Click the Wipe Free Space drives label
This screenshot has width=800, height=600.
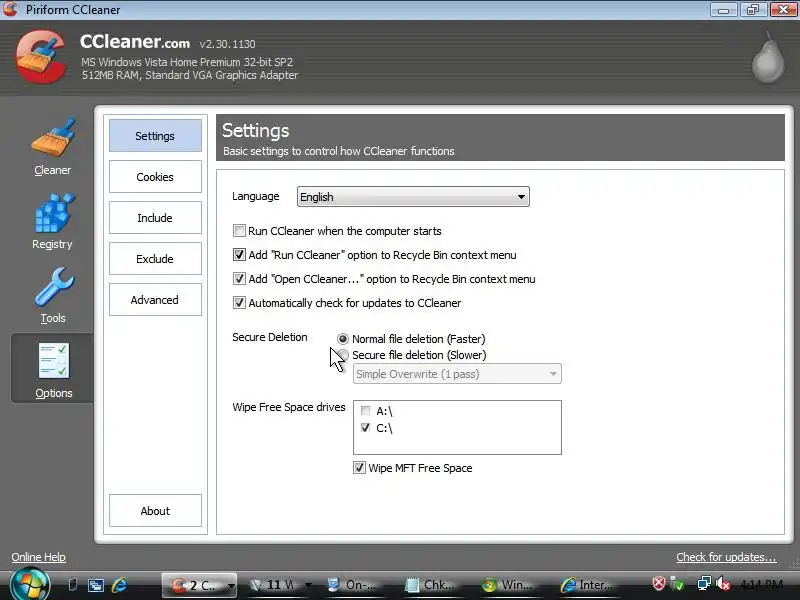(289, 407)
